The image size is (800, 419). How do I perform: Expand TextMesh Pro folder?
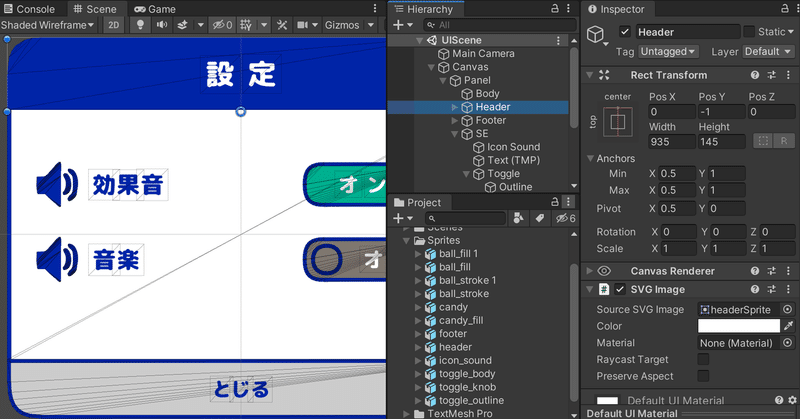pos(407,414)
